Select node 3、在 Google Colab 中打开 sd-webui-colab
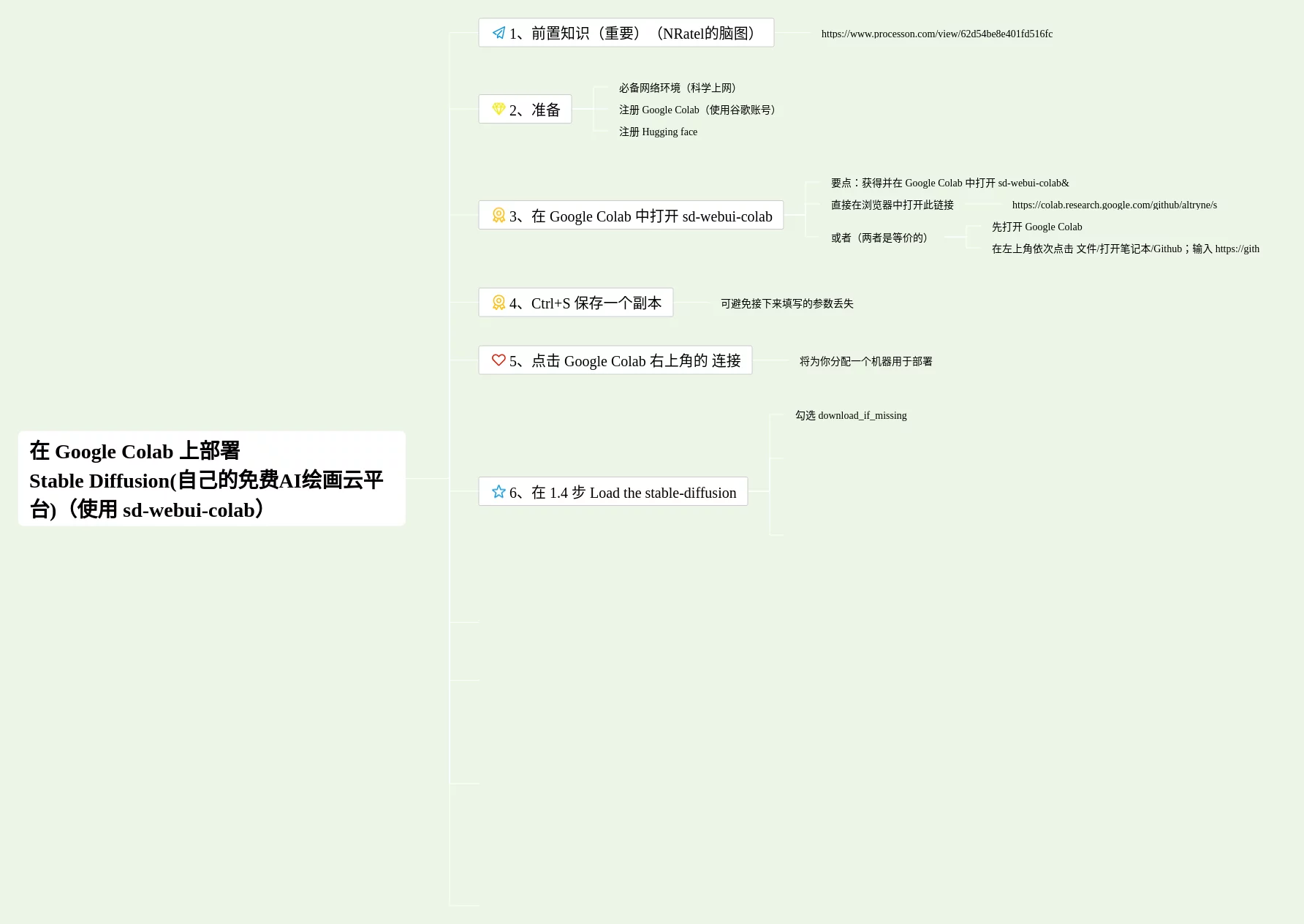Image resolution: width=1304 pixels, height=924 pixels. 631,215
